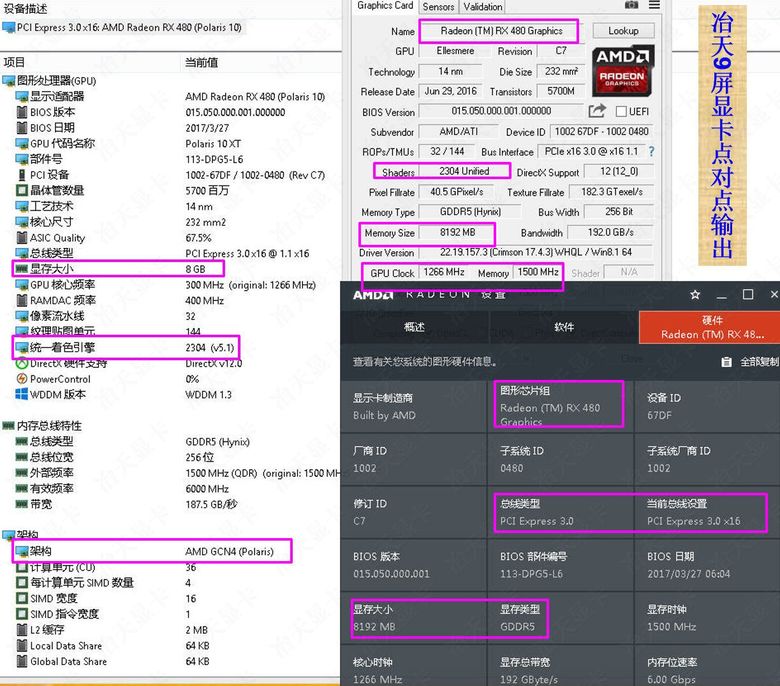Click the Memory Size field showing 8192 MB

click(457, 232)
